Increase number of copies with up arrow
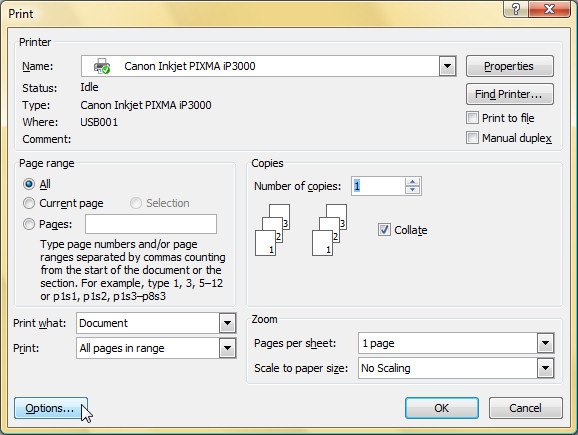The height and width of the screenshot is (435, 578). 412,182
